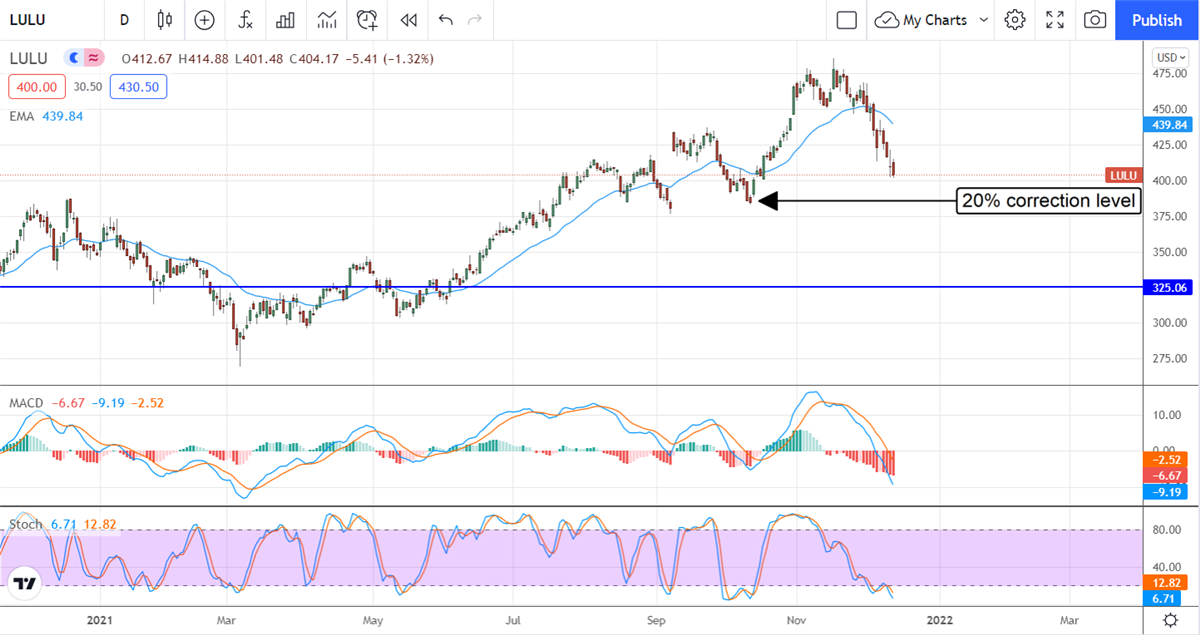The width and height of the screenshot is (1200, 635).
Task: Click the Nov label on time axis
Action: click(x=797, y=620)
